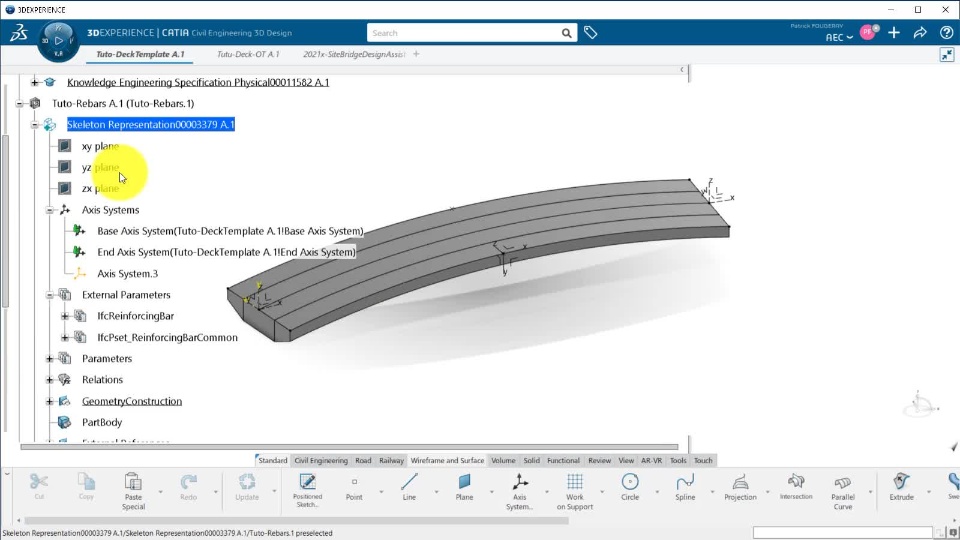Image resolution: width=960 pixels, height=540 pixels.
Task: Open the AR-VR toolbar tab
Action: click(651, 460)
